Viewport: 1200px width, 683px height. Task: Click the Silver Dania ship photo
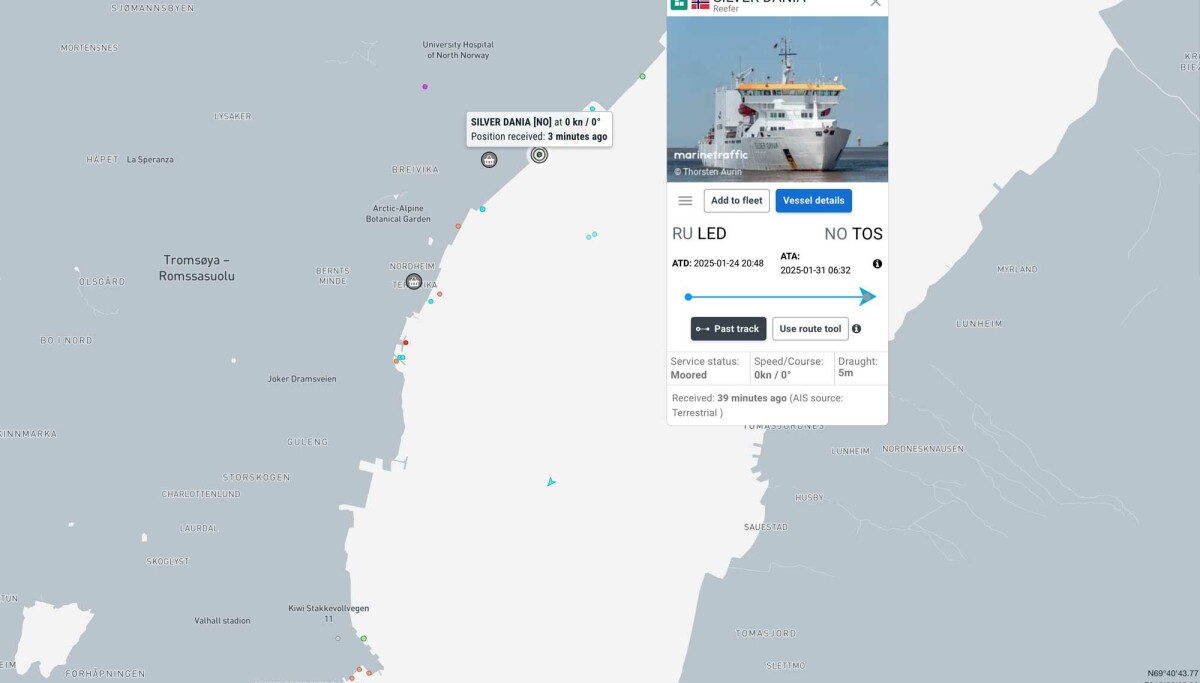click(x=777, y=99)
